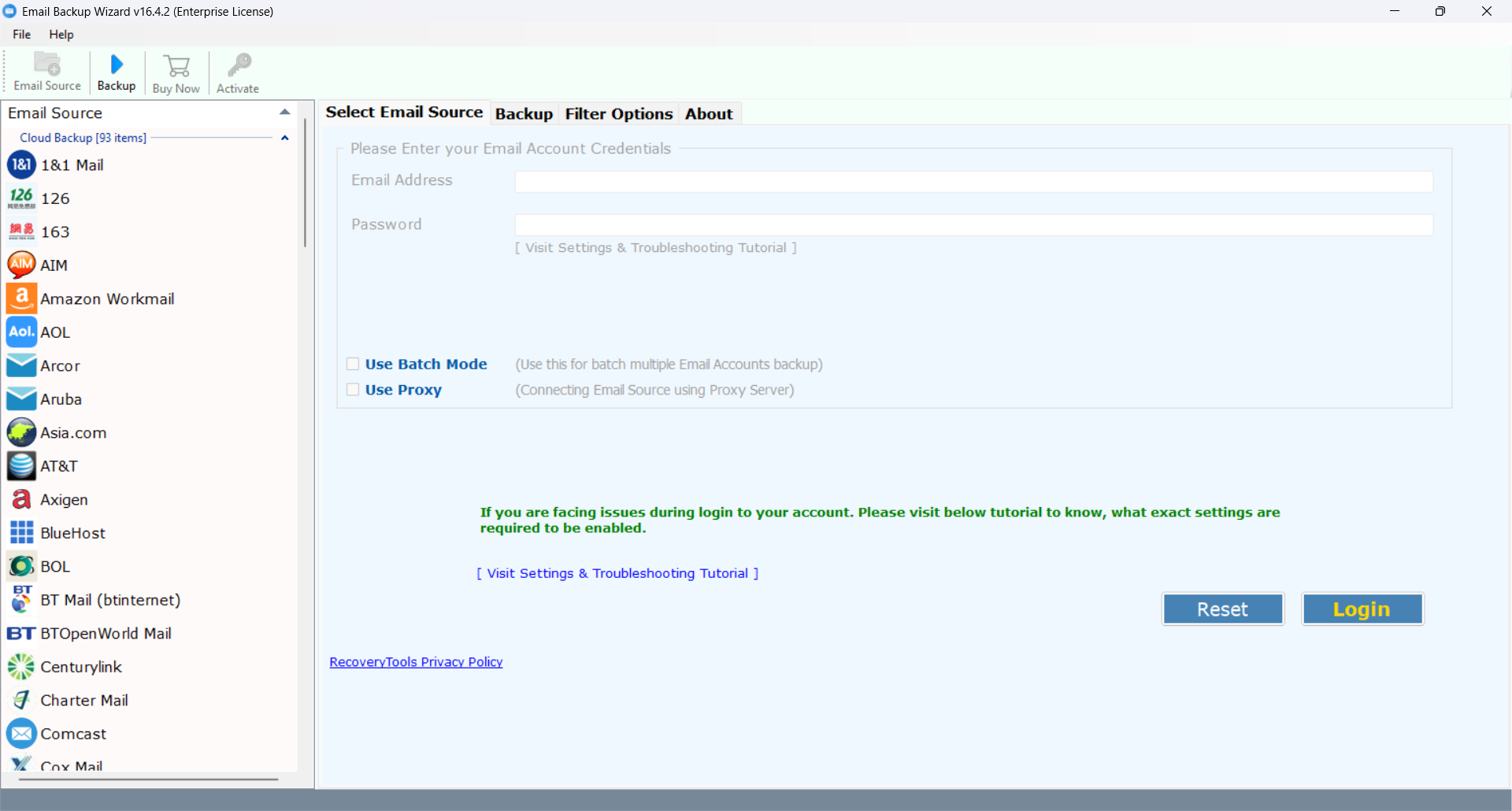Select the Asia.com globe icon
Image resolution: width=1512 pixels, height=811 pixels.
(21, 432)
